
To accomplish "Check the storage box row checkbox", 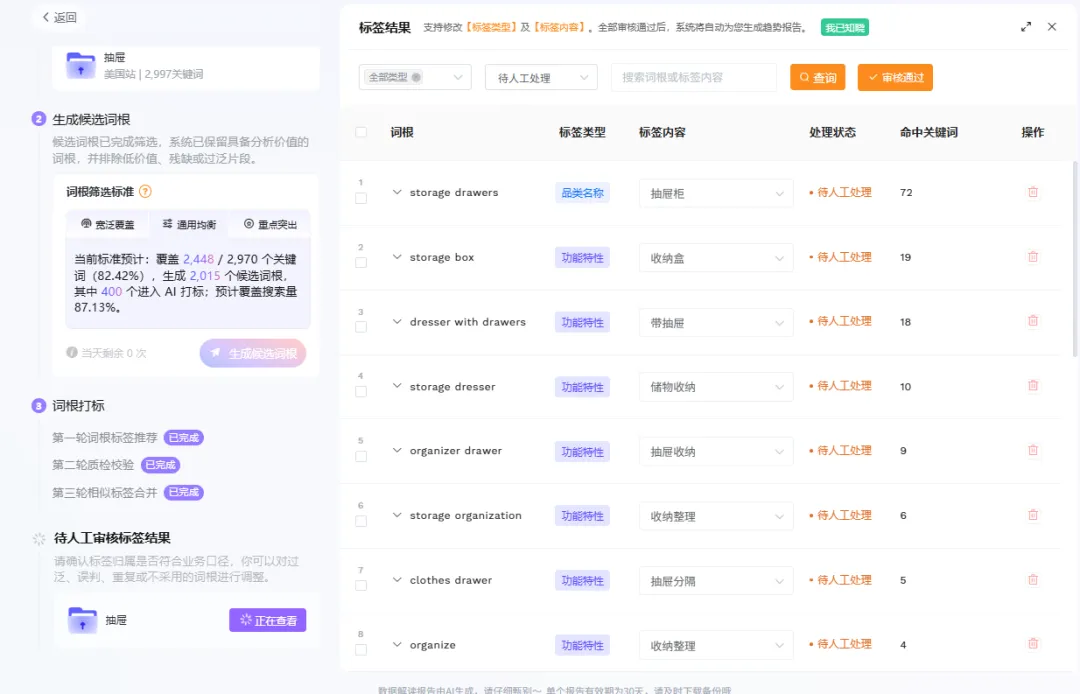I will pos(361,263).
